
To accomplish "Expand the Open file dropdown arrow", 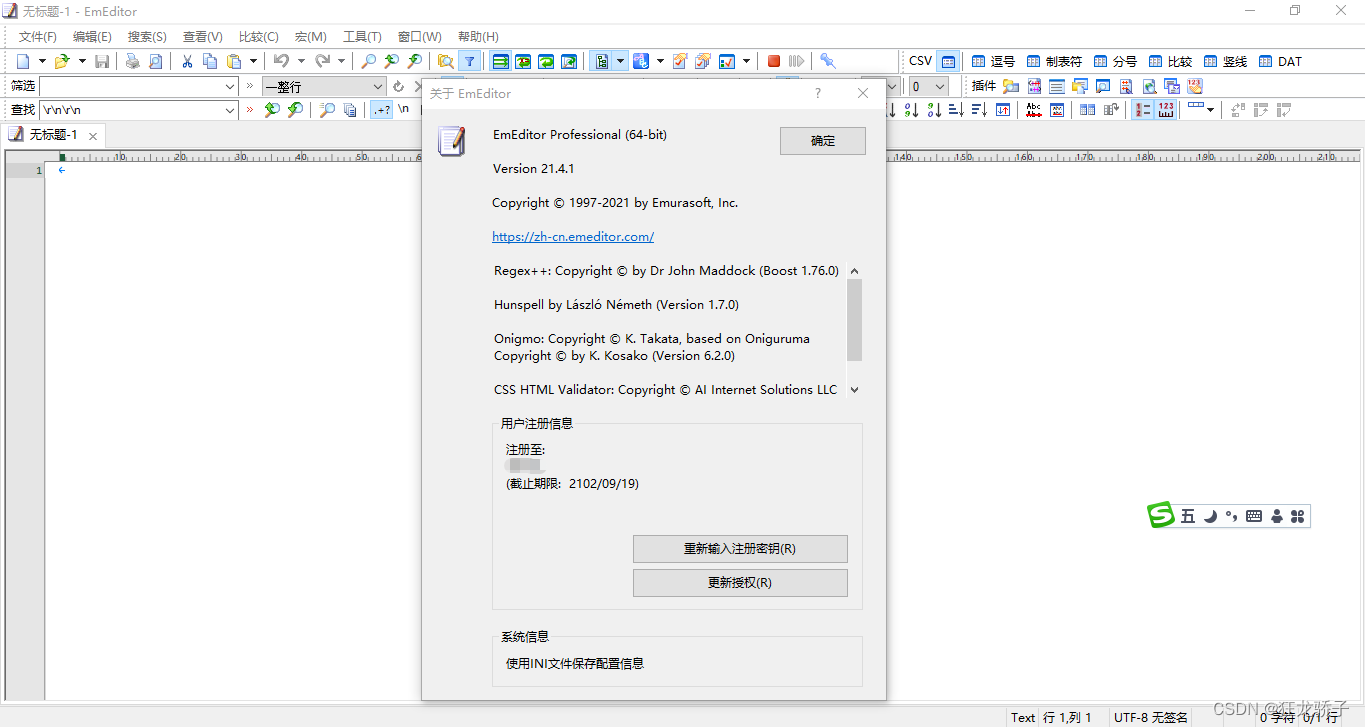I will (x=82, y=62).
